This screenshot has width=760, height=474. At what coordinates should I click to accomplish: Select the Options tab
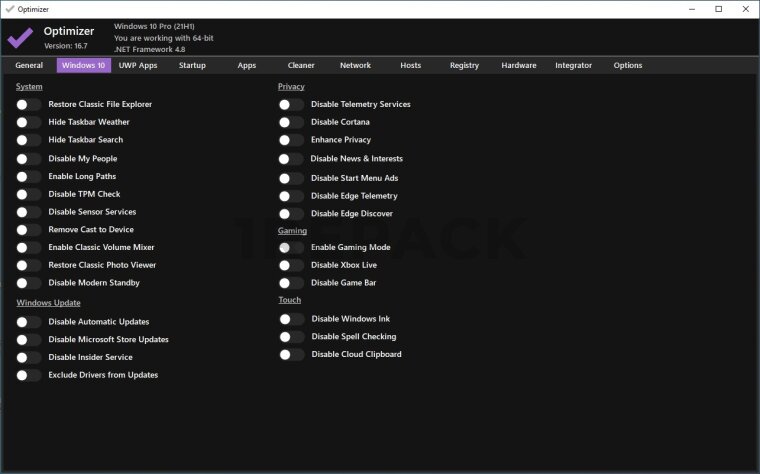[x=628, y=66]
